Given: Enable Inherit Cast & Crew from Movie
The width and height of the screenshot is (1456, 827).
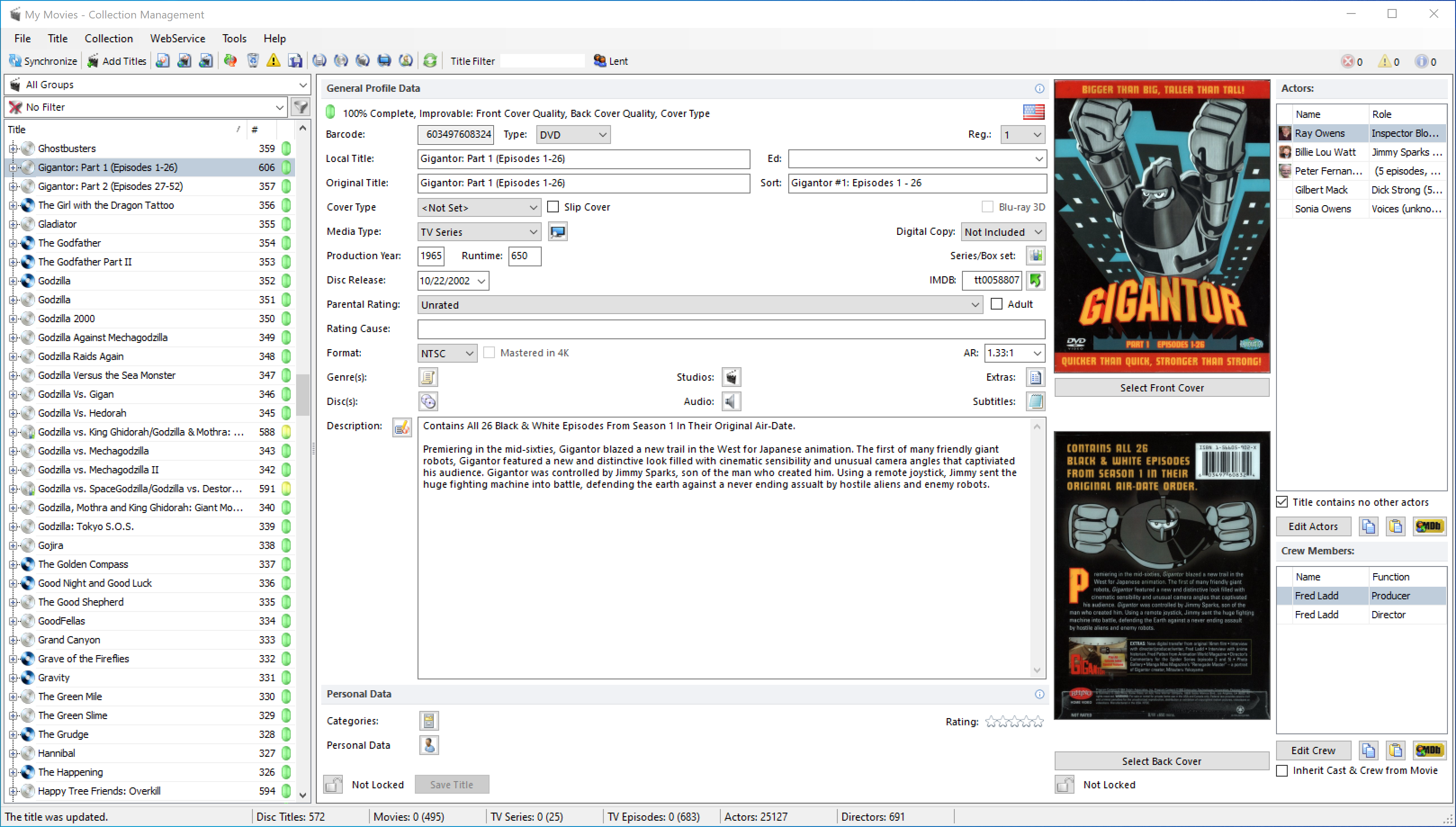Looking at the screenshot, I should (1282, 771).
